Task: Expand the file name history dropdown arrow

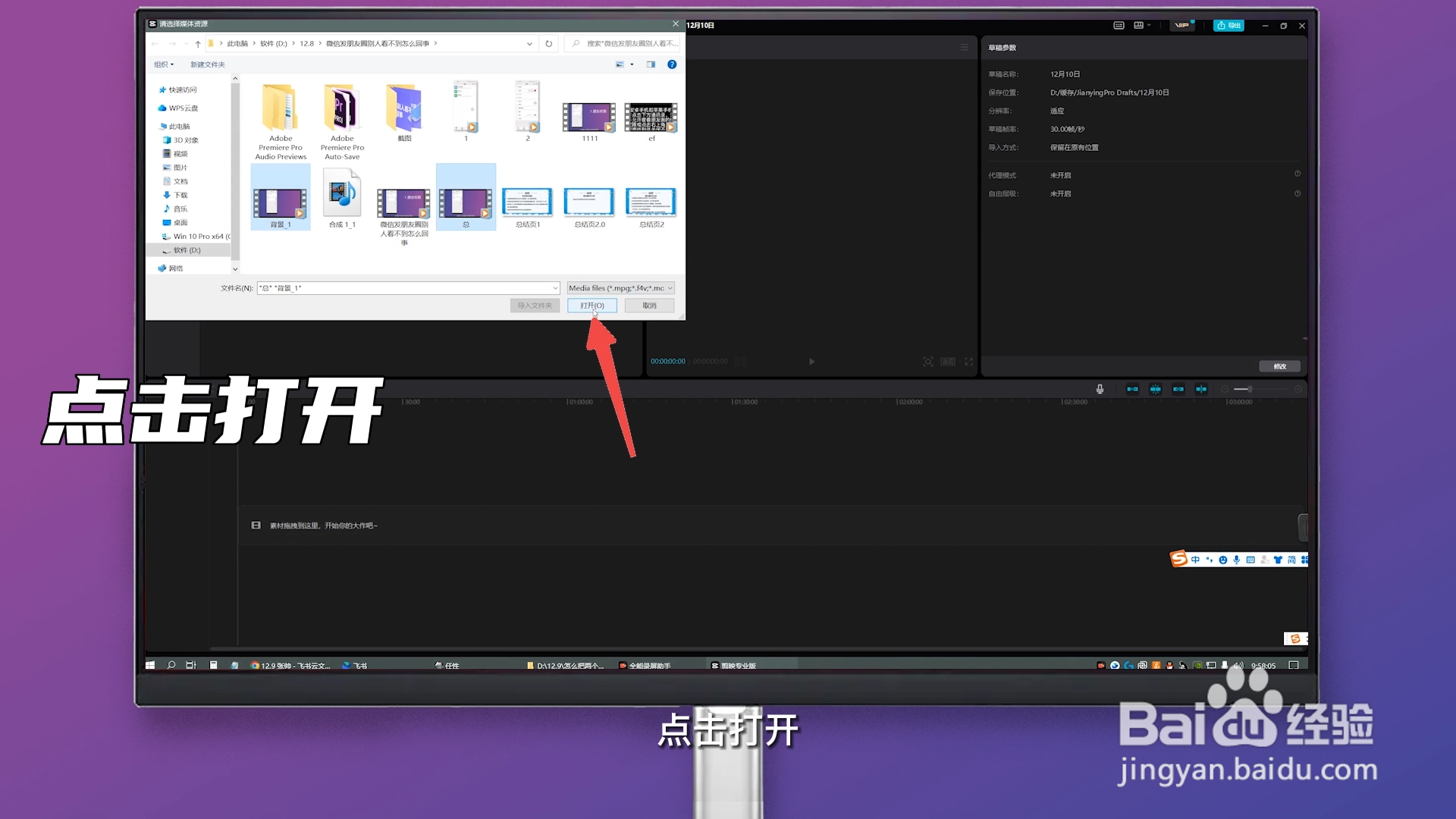Action: [x=555, y=288]
